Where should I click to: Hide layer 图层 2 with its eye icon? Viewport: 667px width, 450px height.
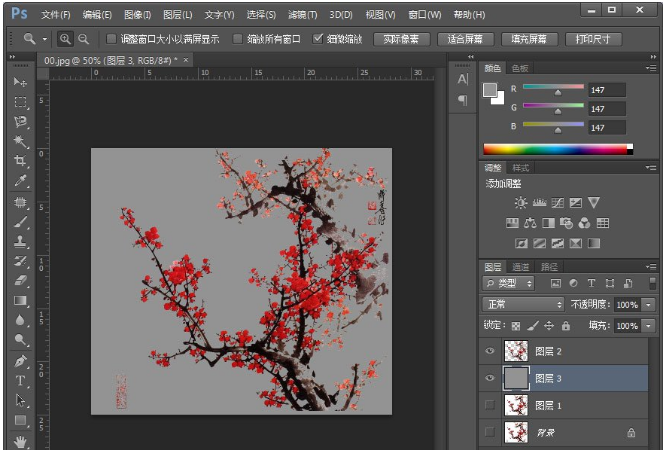pyautogui.click(x=490, y=351)
